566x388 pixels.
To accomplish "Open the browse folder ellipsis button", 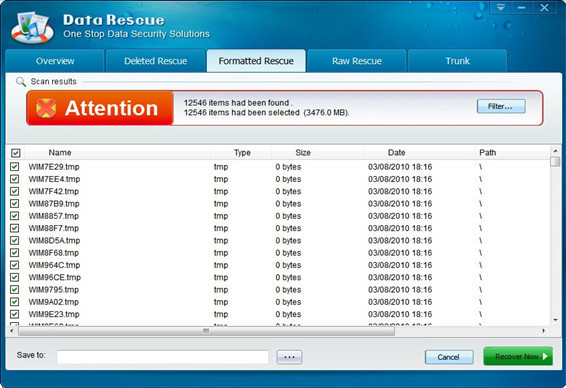I will [289, 357].
